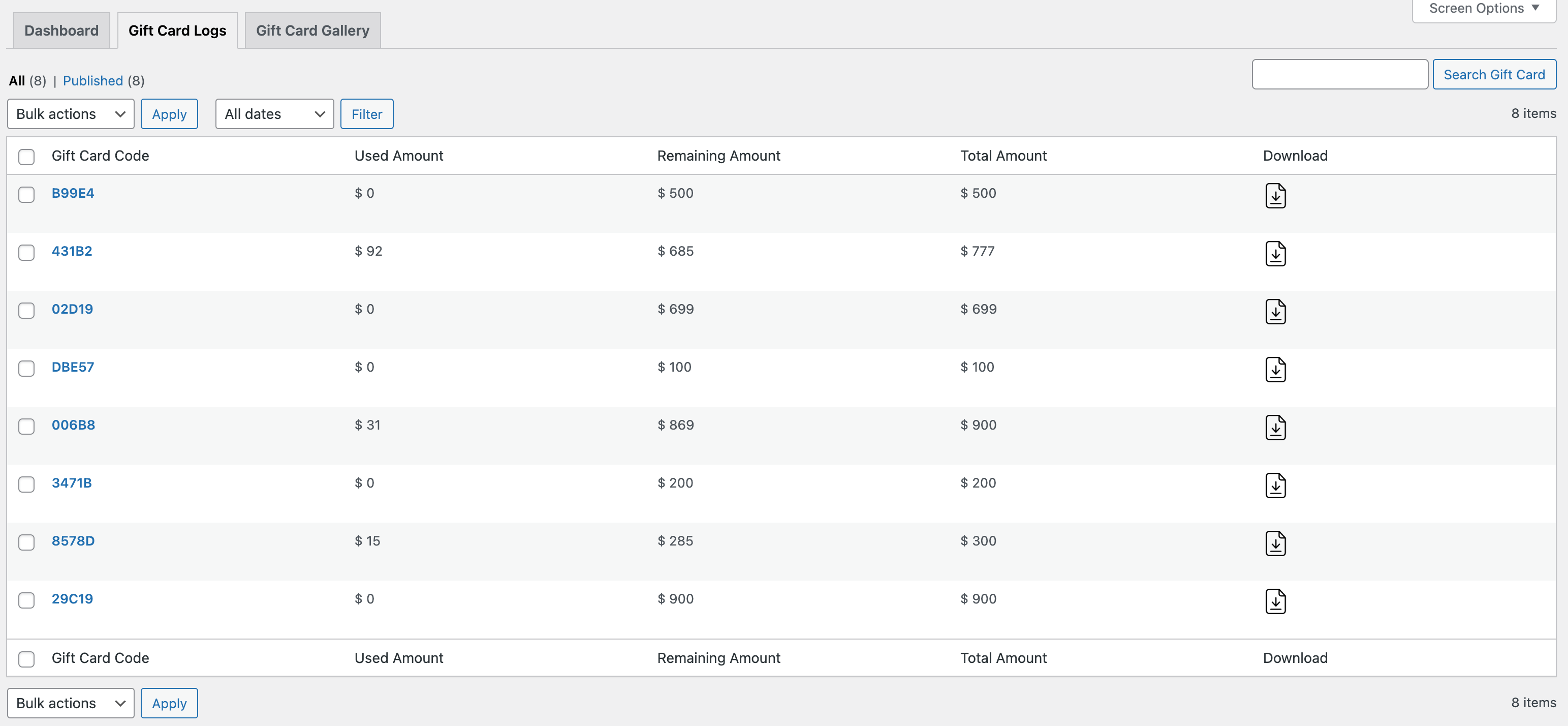Click download icon for 29C19
Image resolution: width=1568 pixels, height=726 pixels.
(x=1275, y=601)
